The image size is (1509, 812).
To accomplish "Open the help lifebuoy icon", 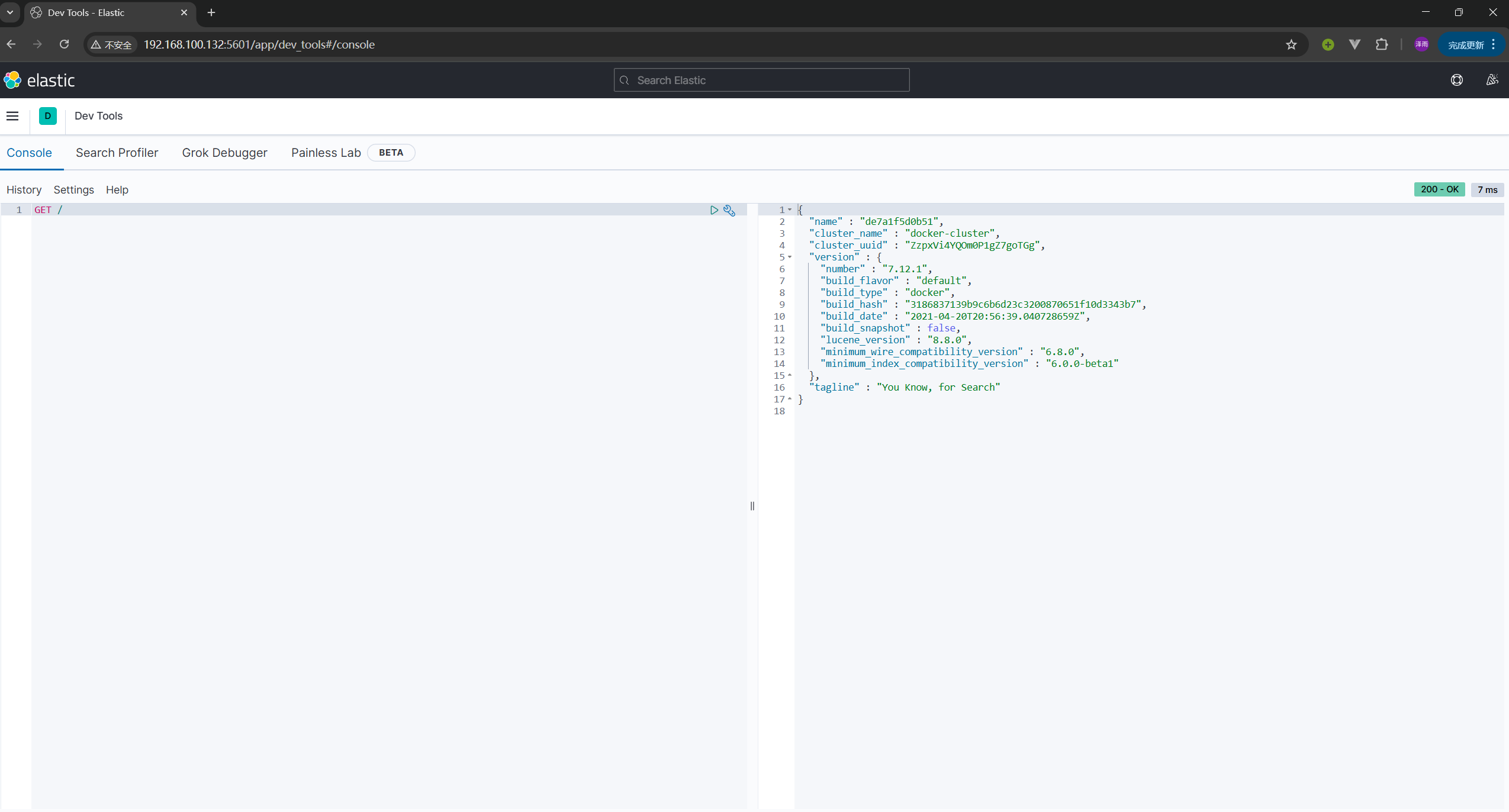I will (1456, 79).
